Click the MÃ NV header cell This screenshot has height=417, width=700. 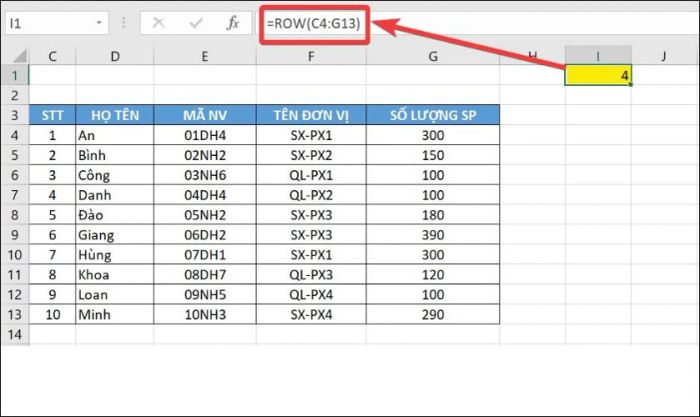pyautogui.click(x=205, y=115)
